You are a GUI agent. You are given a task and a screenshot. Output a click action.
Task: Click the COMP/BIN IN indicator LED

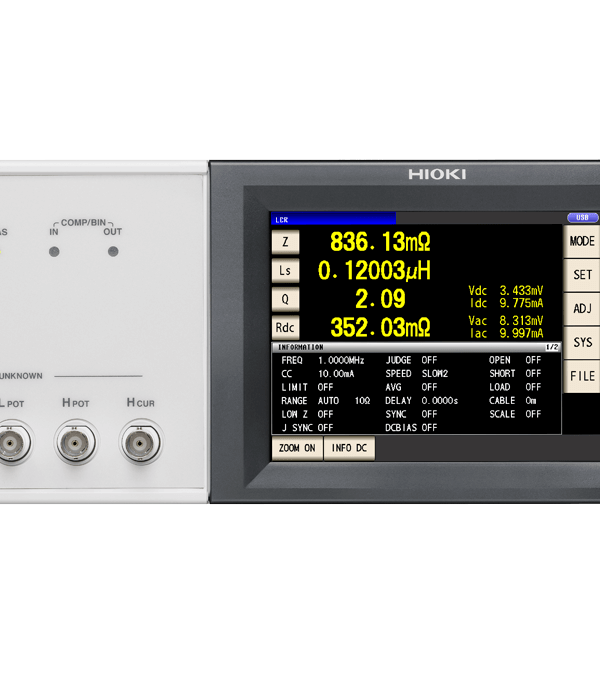pyautogui.click(x=54, y=252)
